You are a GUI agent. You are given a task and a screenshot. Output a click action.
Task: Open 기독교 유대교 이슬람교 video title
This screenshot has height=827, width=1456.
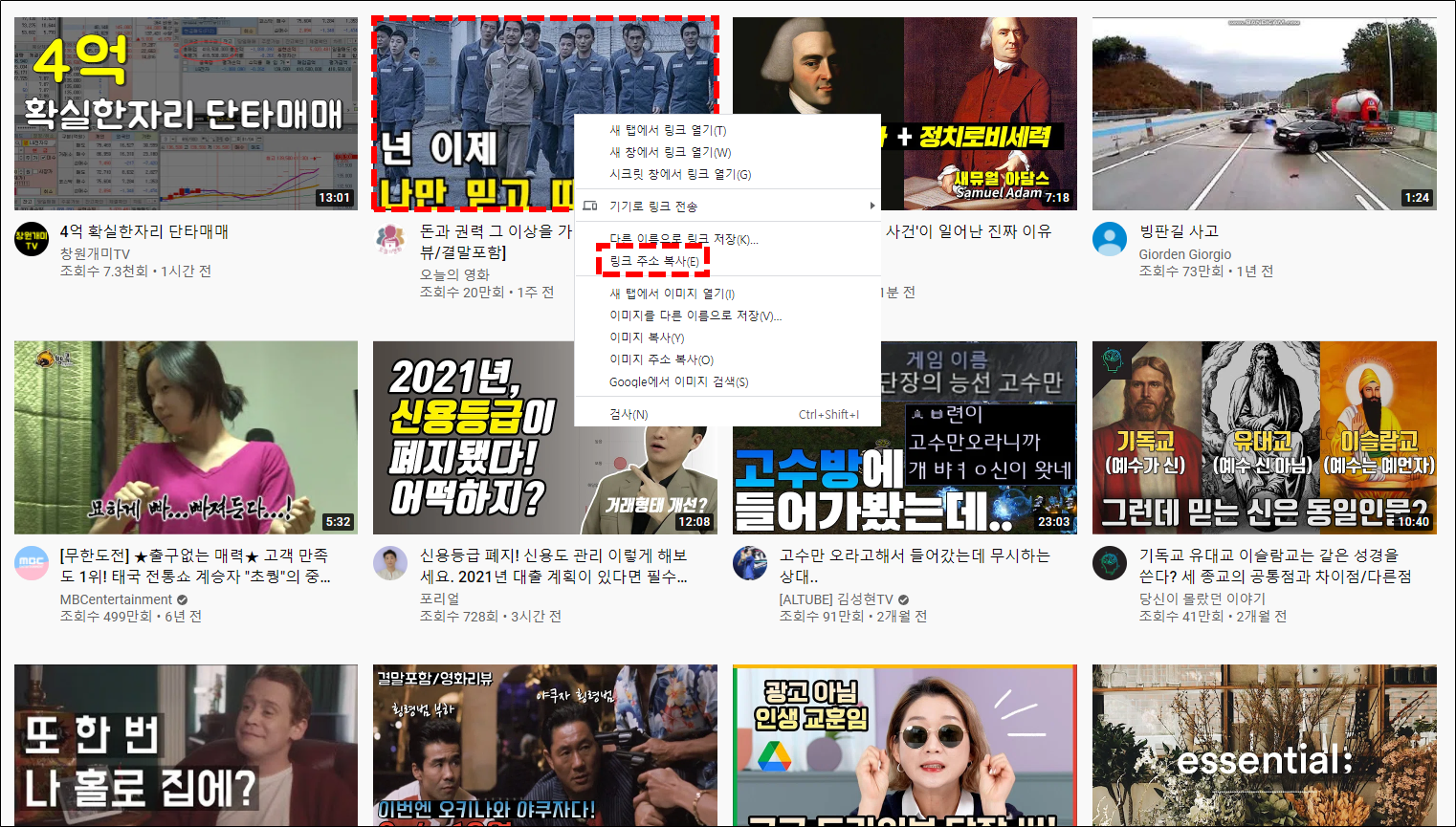click(x=1275, y=566)
